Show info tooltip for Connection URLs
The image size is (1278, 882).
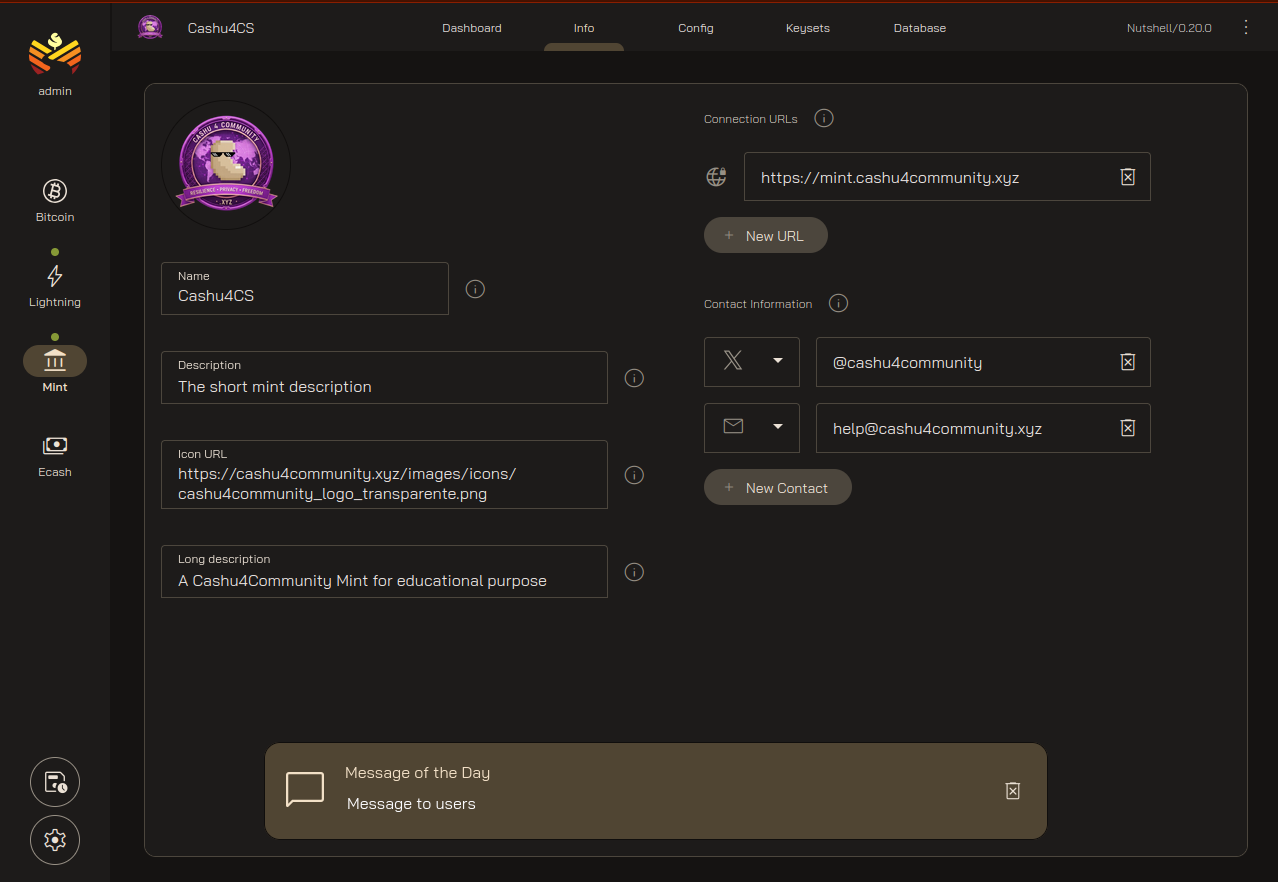pos(824,119)
